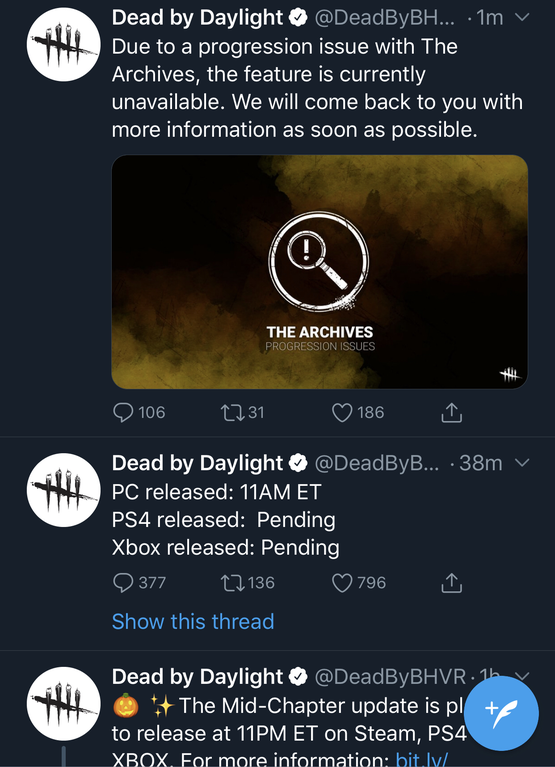Open options chevron on the 1m tweet
The image size is (555, 767).
[522, 18]
